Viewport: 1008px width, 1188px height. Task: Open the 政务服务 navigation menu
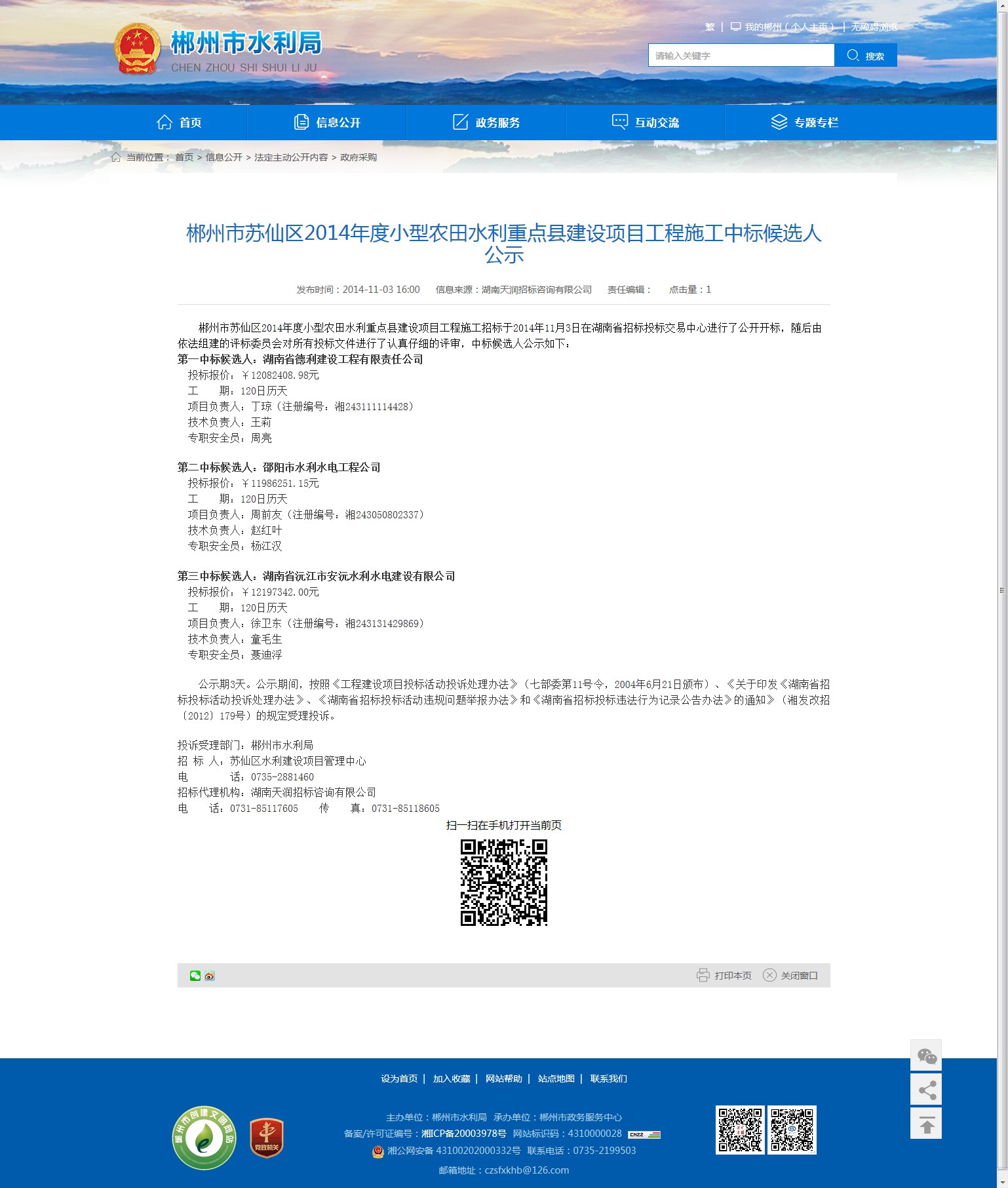pos(486,123)
